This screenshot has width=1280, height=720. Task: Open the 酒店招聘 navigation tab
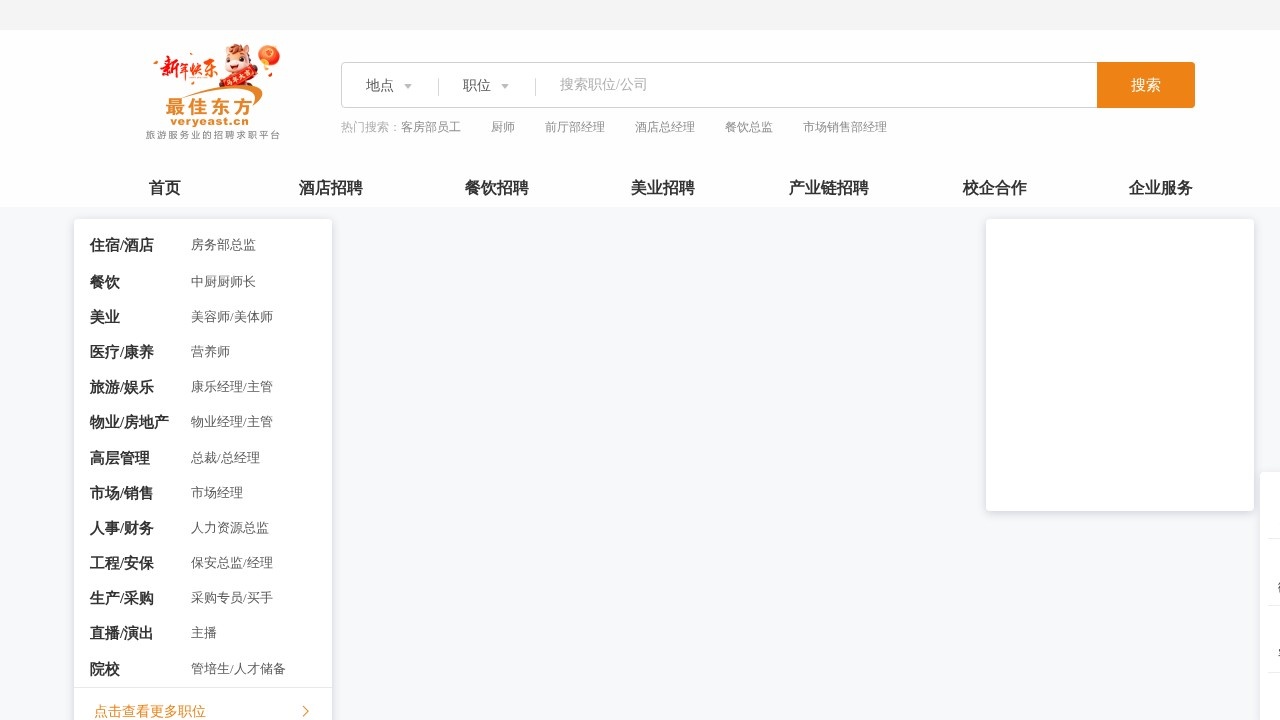pos(330,188)
